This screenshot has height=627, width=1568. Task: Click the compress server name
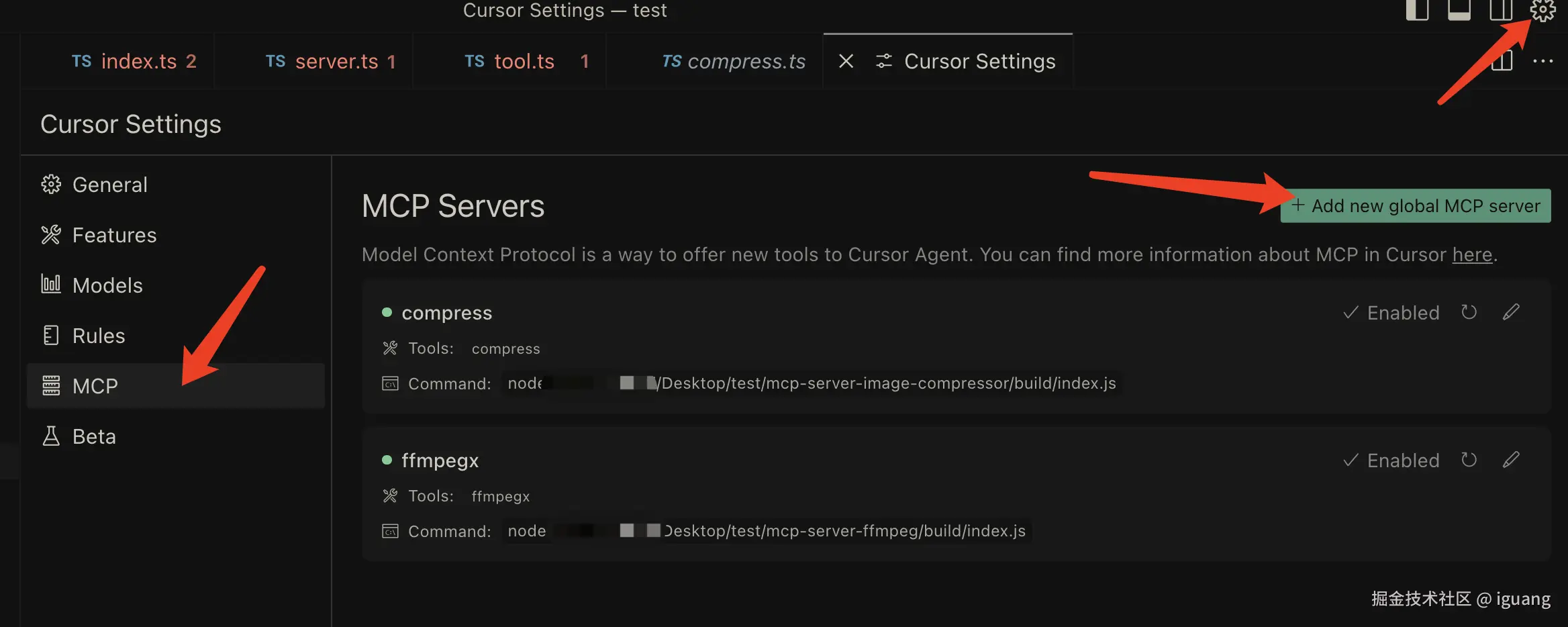point(446,313)
